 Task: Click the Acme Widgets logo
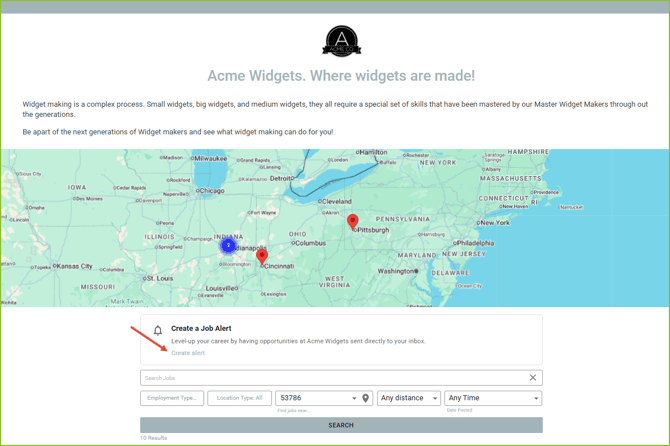341,41
